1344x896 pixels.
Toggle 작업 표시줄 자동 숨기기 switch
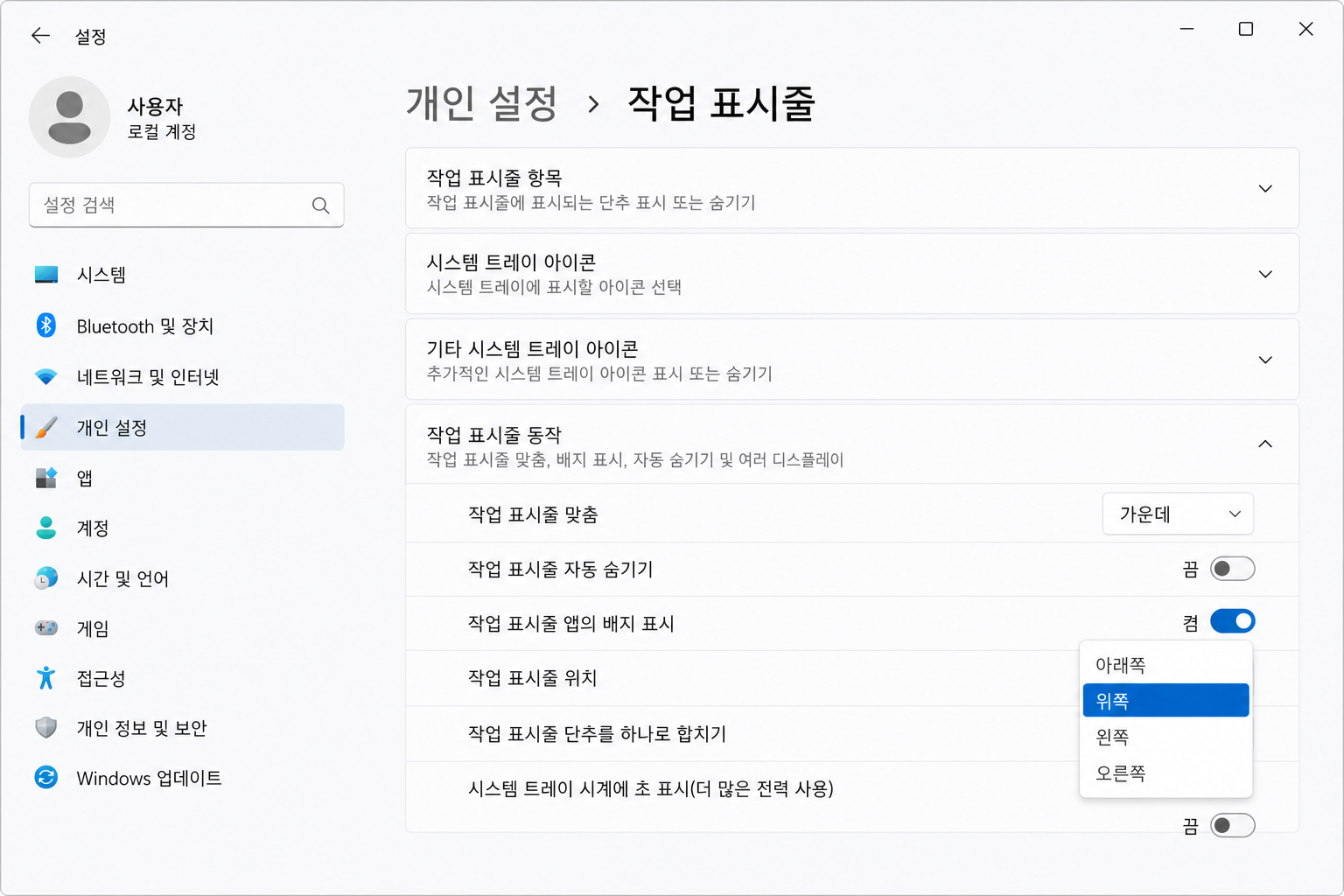1232,570
